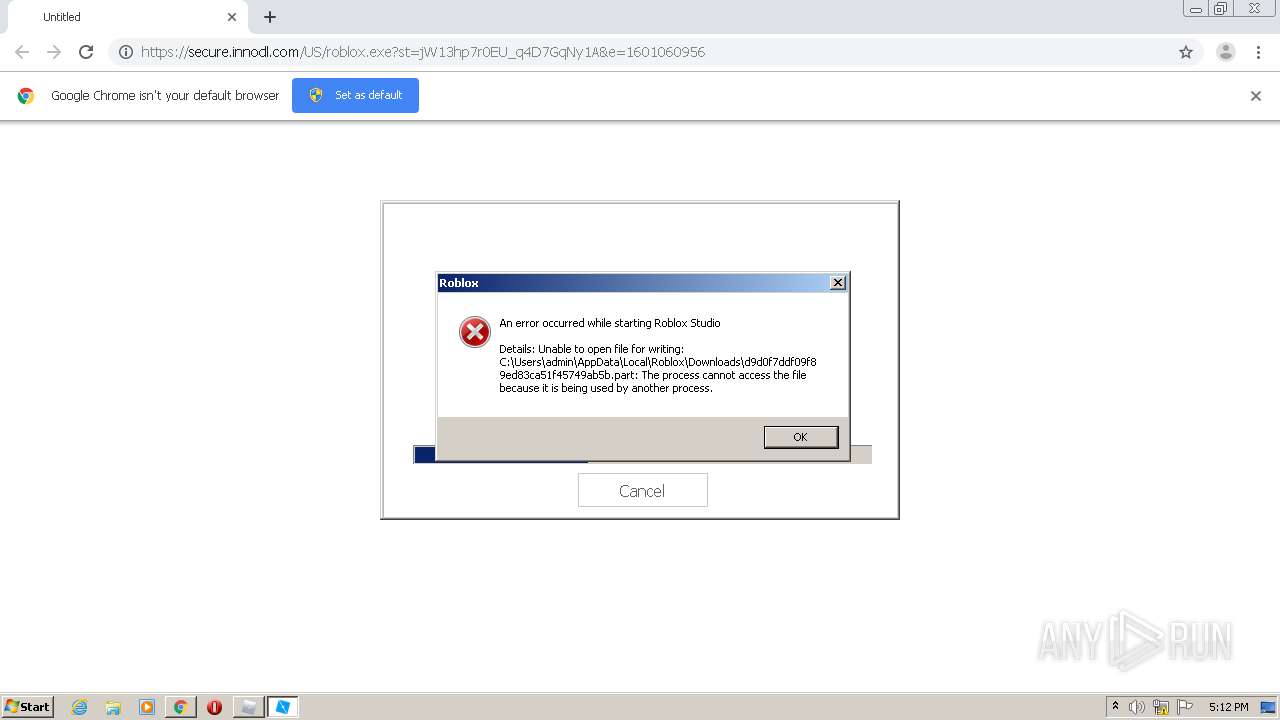Open Windows Media Player taskbar icon
This screenshot has width=1280, height=720.
pyautogui.click(x=147, y=707)
